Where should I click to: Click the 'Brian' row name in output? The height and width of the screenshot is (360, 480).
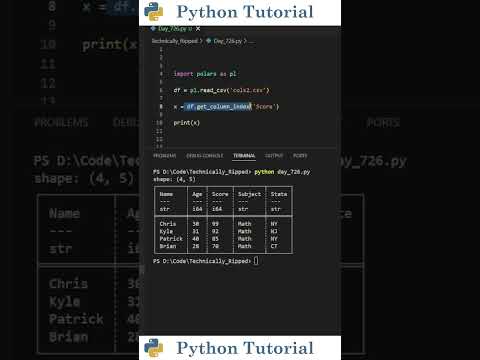168,246
